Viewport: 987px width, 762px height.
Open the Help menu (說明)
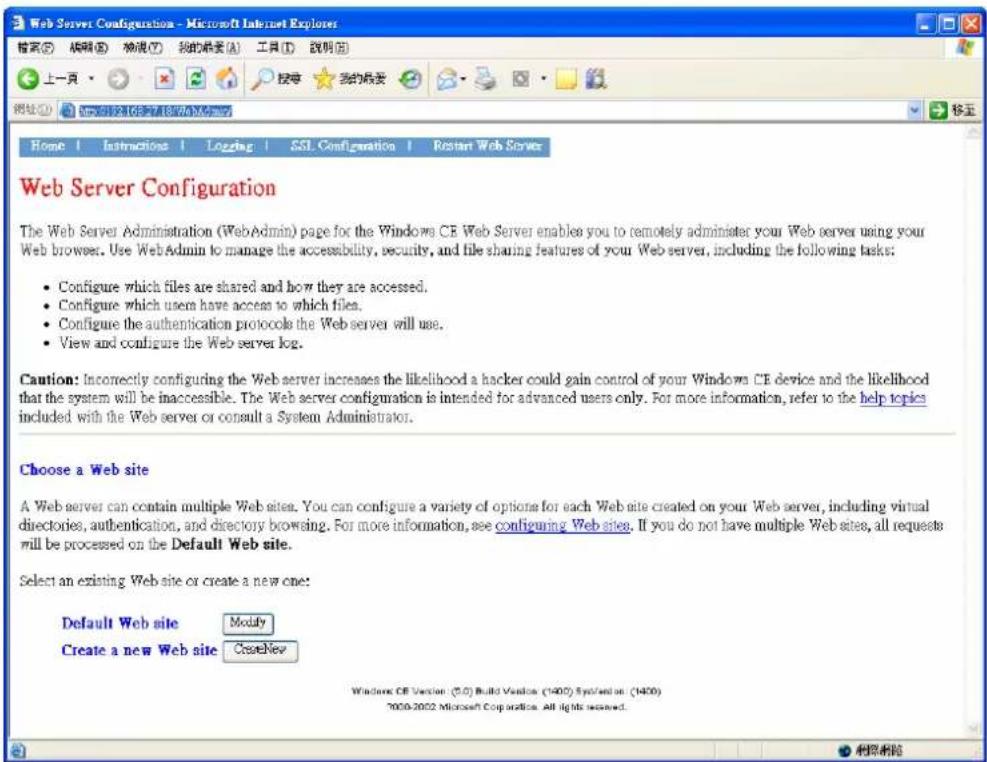click(x=329, y=48)
